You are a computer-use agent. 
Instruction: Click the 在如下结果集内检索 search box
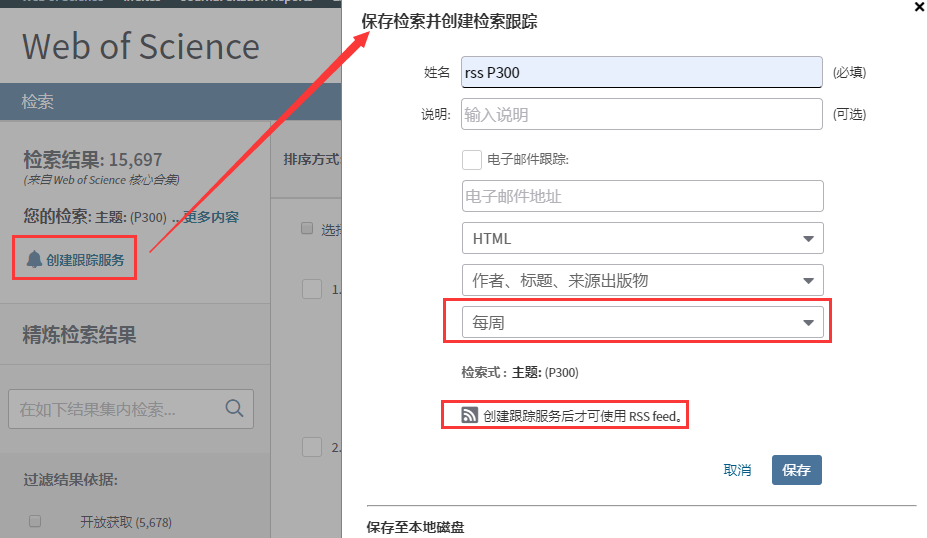131,409
